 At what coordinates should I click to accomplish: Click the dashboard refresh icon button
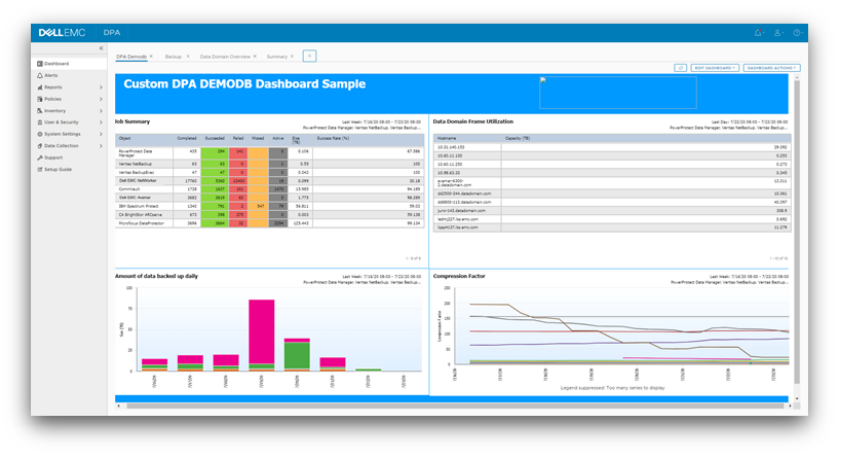(x=680, y=68)
